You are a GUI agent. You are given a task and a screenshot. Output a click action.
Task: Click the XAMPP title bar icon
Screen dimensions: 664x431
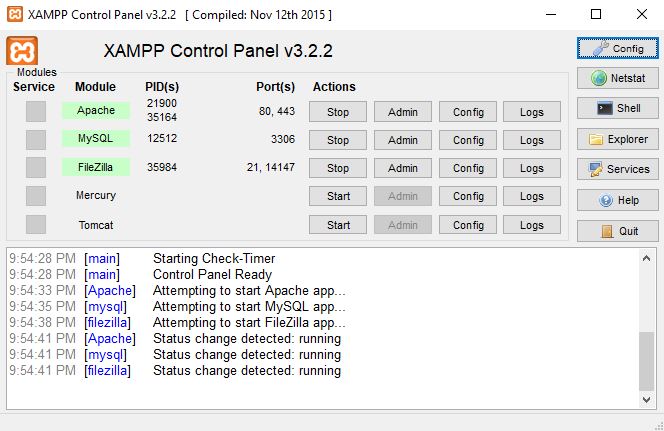tap(15, 14)
